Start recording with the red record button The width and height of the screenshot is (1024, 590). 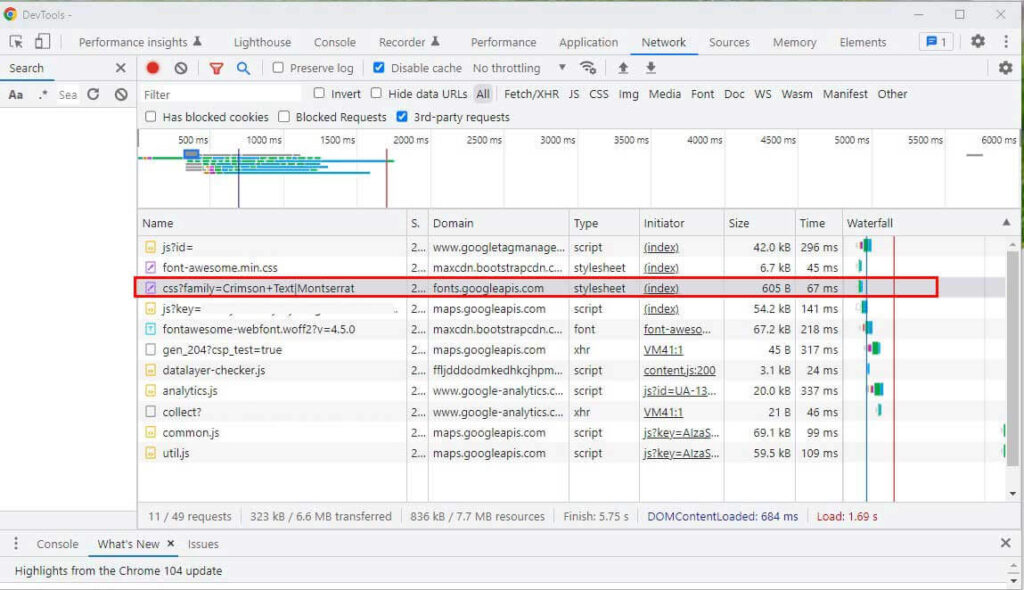point(151,68)
